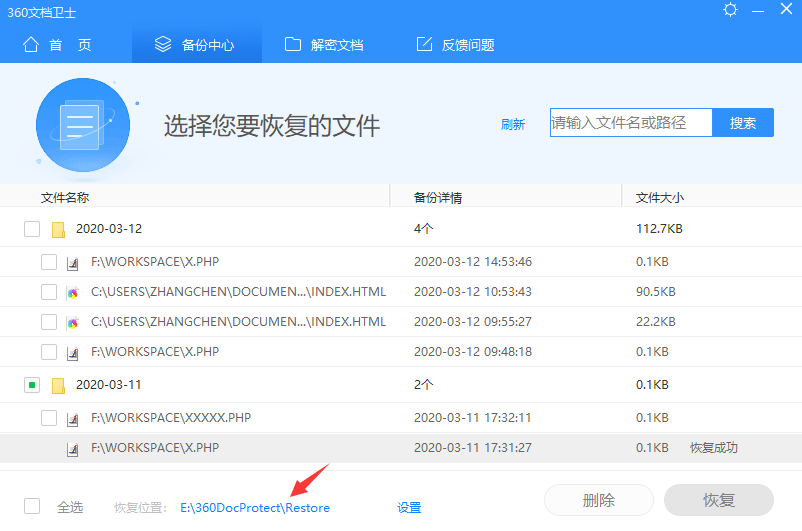
Task: Check the 2020-03-12 folder checkbox
Action: pos(32,229)
